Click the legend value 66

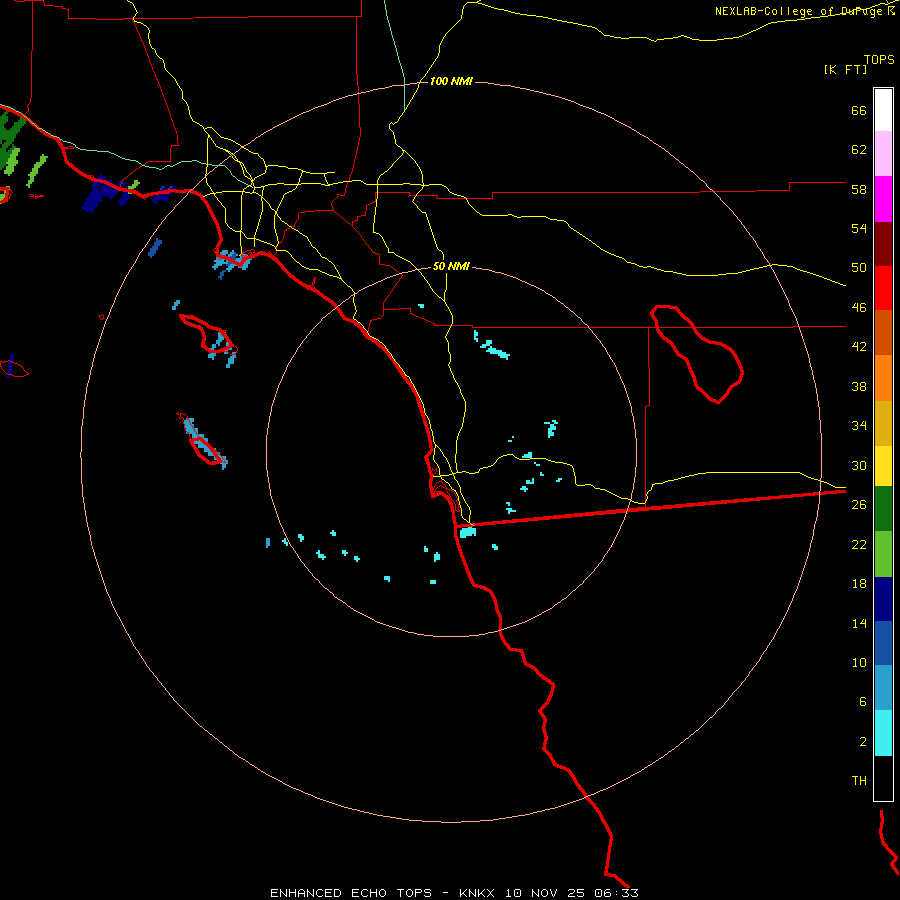tap(859, 110)
